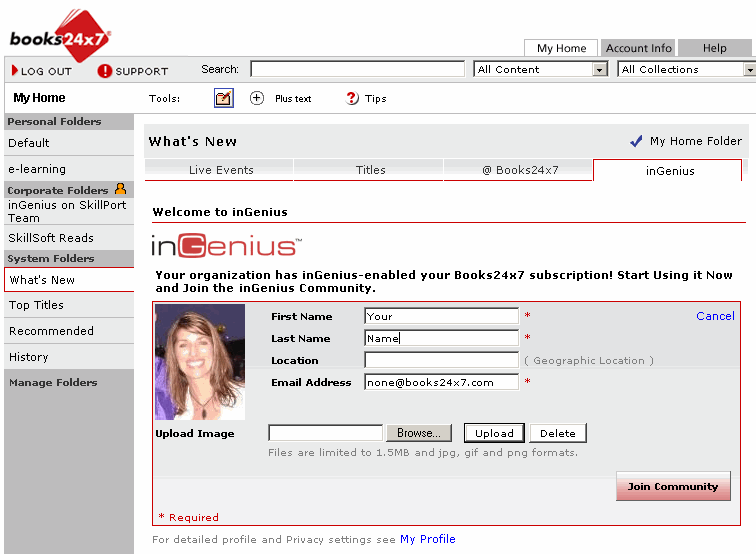This screenshot has width=756, height=554.
Task: Click the inGenius logo image
Action: (x=227, y=246)
